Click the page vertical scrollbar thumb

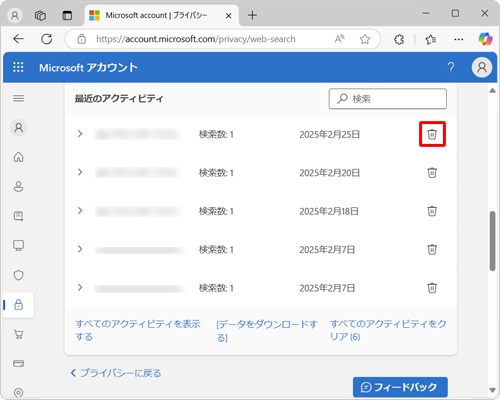[492, 241]
